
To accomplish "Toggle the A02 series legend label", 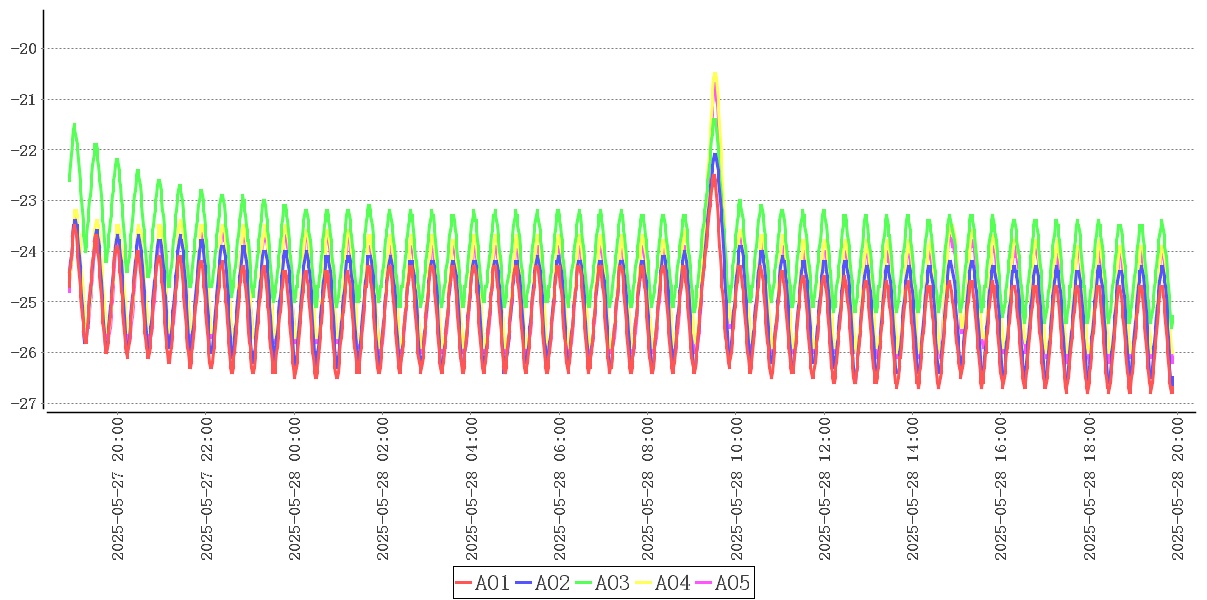I will tap(552, 583).
